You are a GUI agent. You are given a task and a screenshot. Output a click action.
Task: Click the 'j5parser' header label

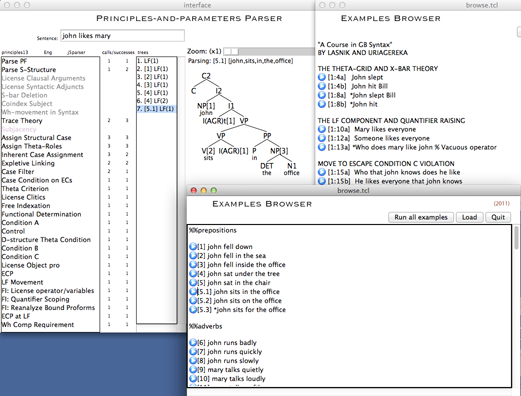click(76, 52)
